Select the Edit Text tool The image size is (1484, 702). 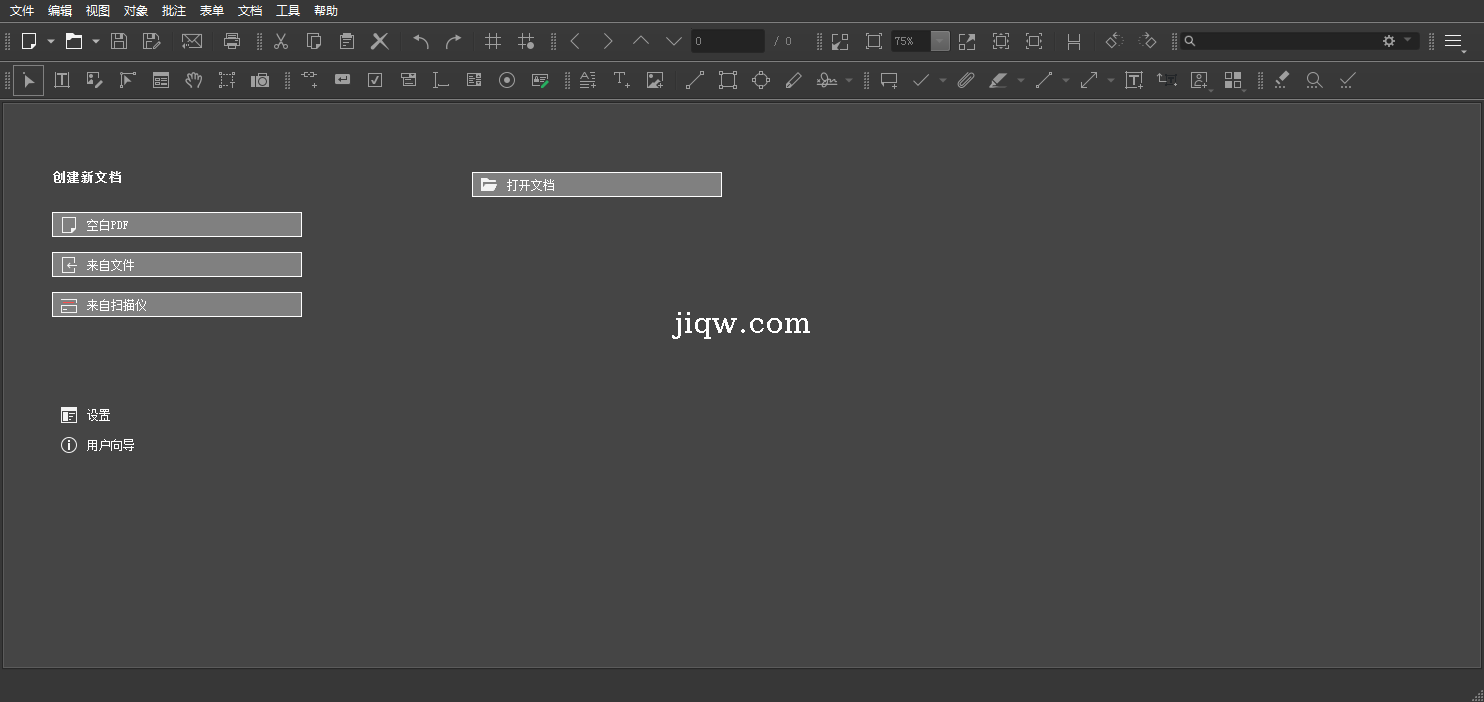point(62,80)
